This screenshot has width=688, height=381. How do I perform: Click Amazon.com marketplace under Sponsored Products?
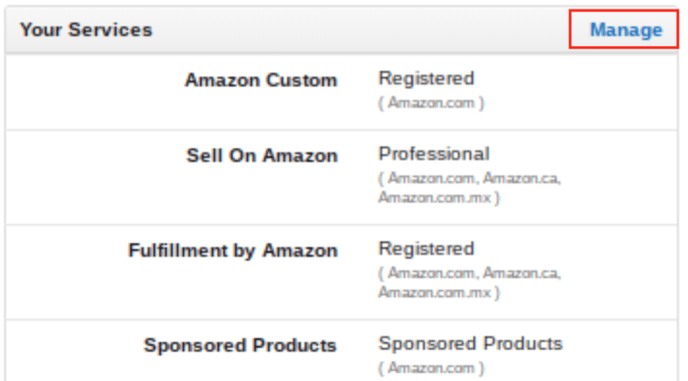coord(431,368)
